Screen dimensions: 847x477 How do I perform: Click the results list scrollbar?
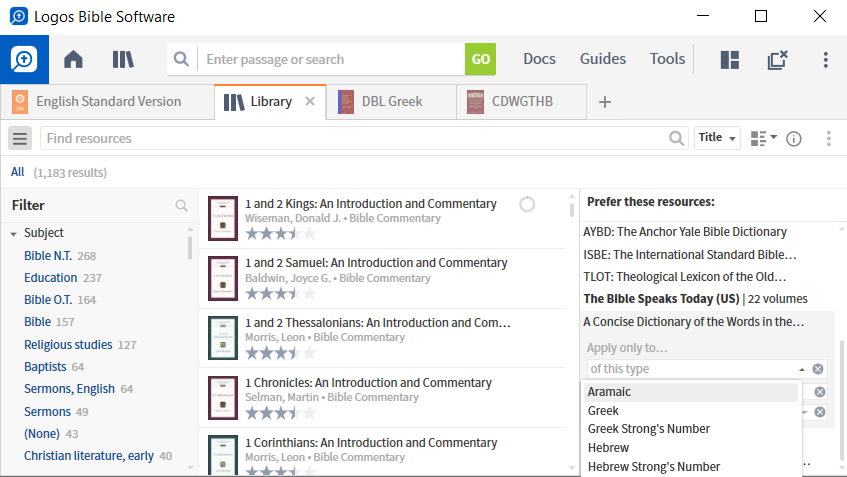[x=572, y=210]
